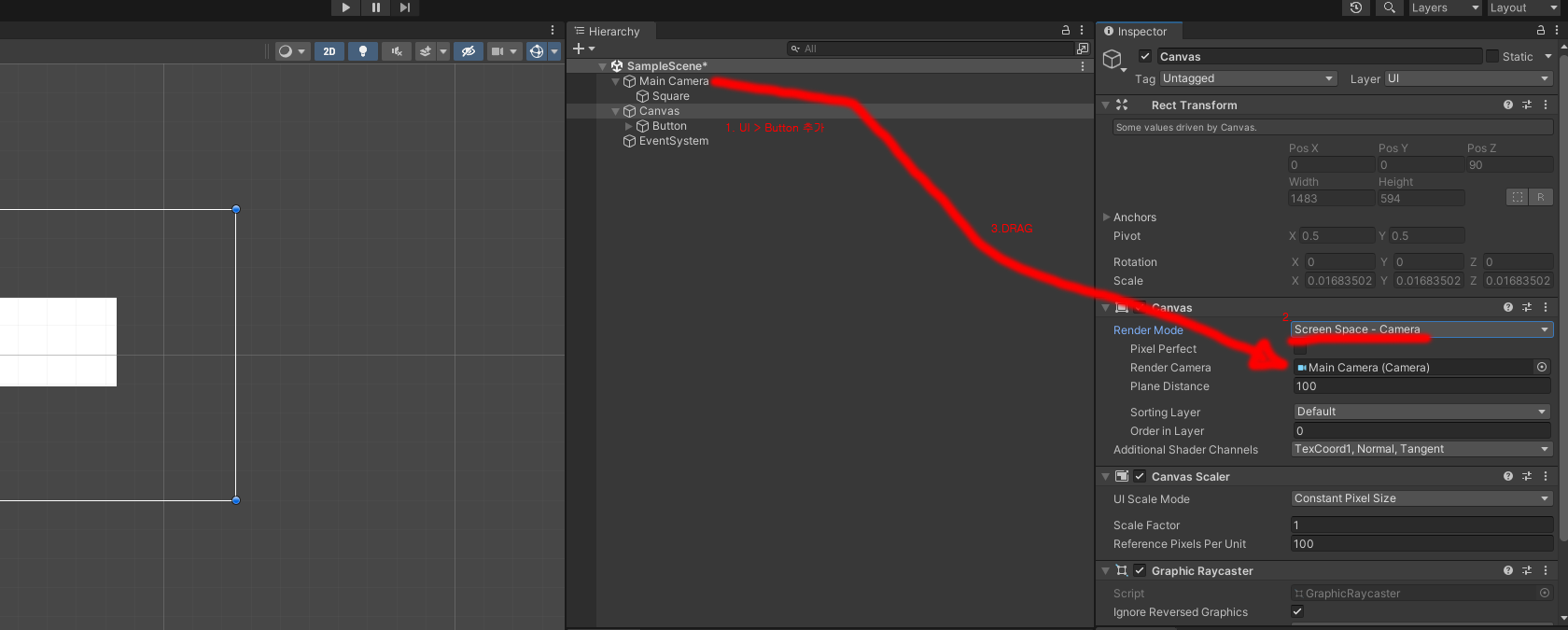The height and width of the screenshot is (630, 1568).
Task: Open Canvas component context menu
Action: (1546, 307)
